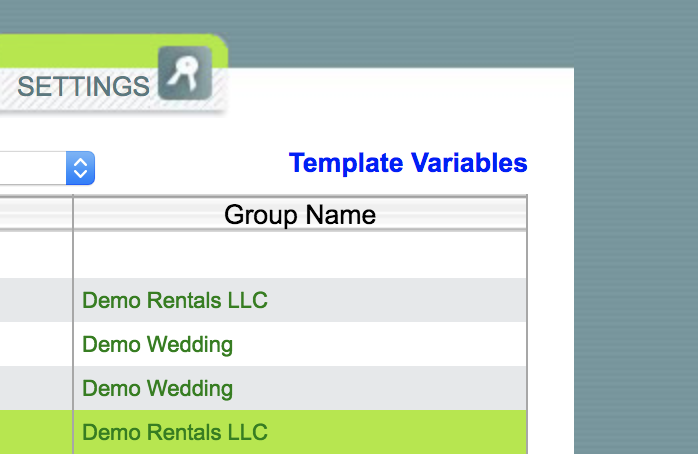The height and width of the screenshot is (454, 698).
Task: Click left-column cell in the green highlighted row
Action: (x=35, y=433)
